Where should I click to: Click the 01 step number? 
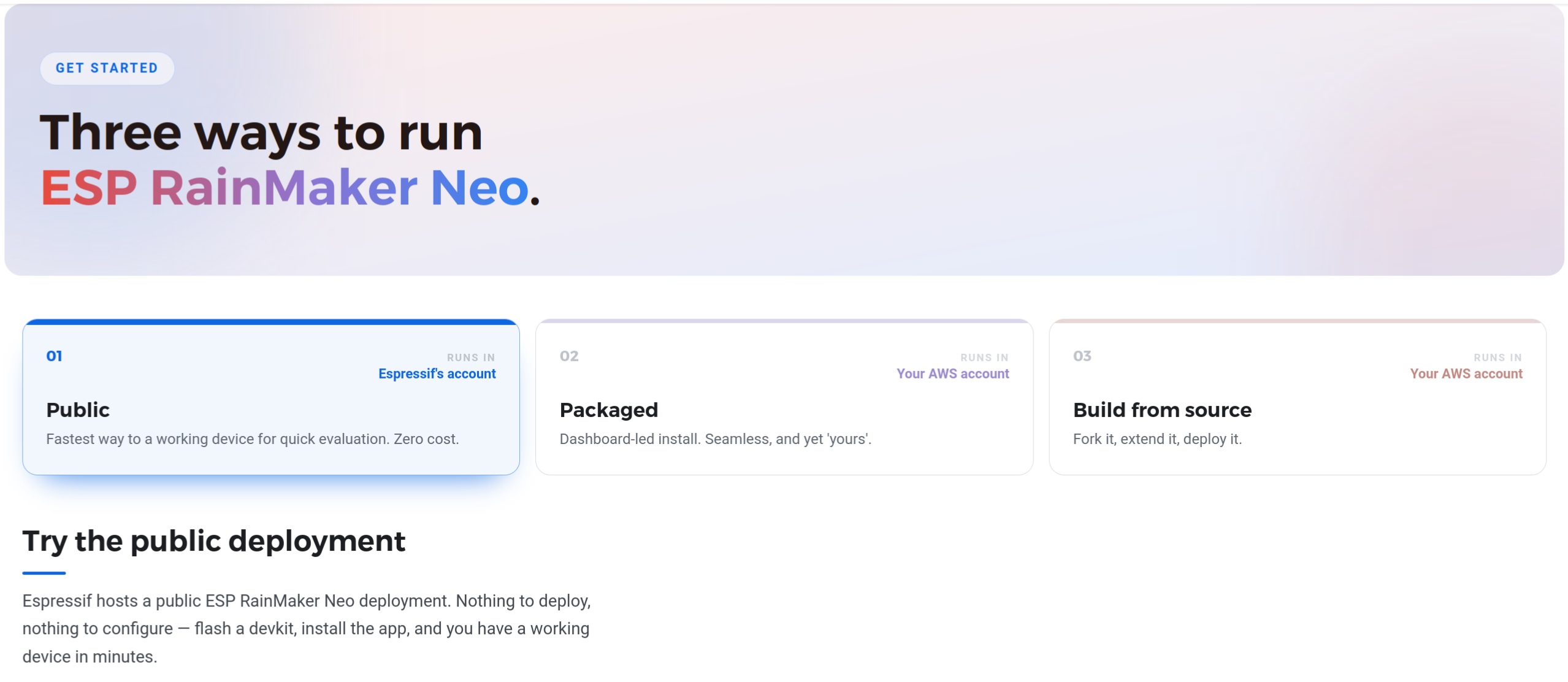click(54, 356)
